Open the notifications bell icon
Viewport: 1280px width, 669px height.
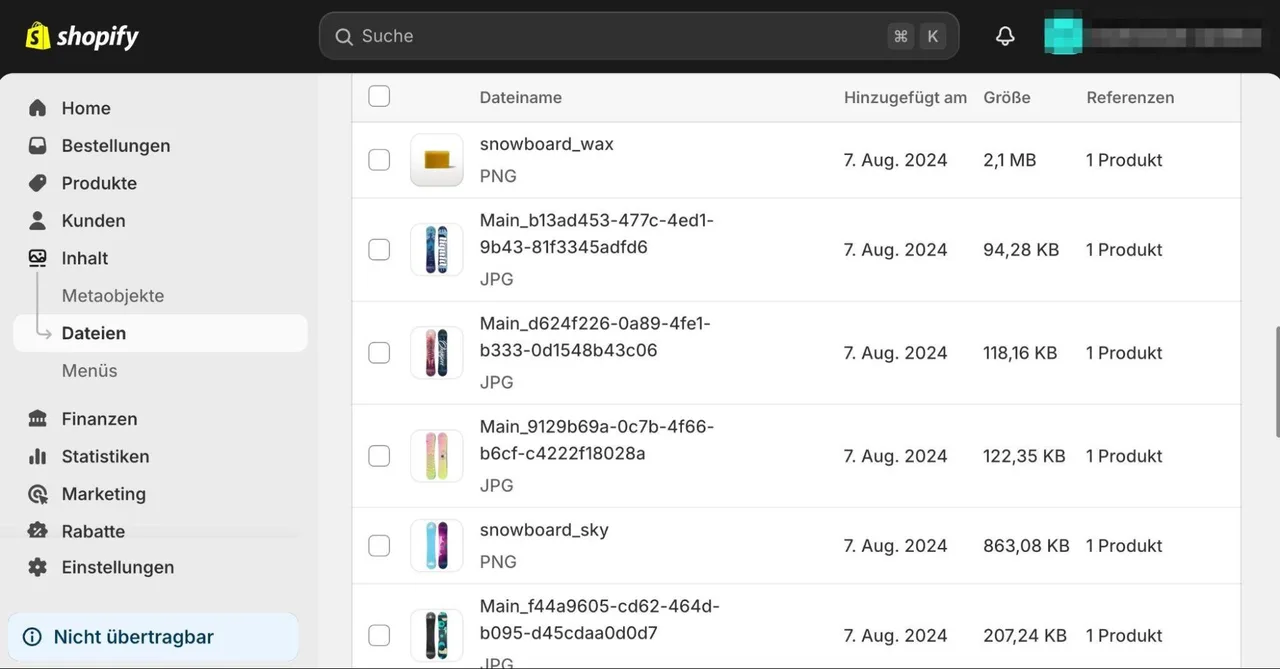coord(1005,36)
